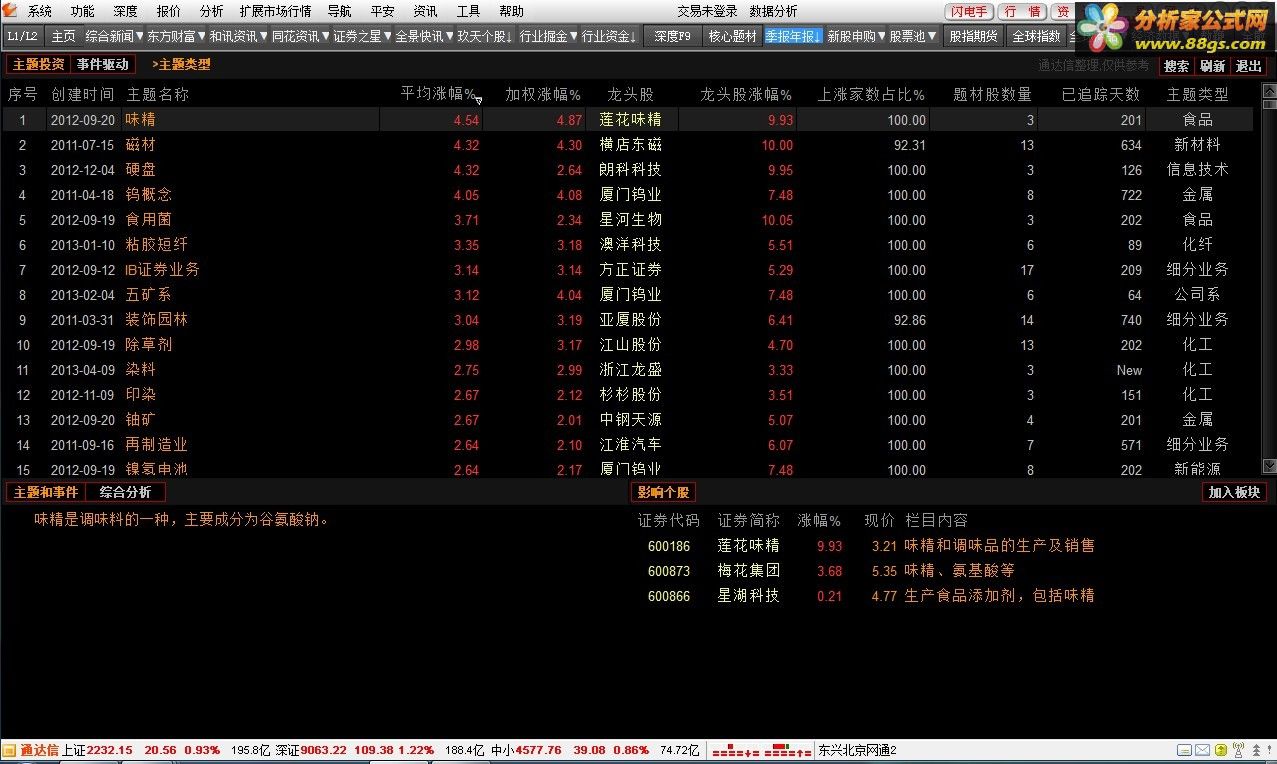
Task: Click the application logo icon in the menu bar
Action: coord(11,11)
